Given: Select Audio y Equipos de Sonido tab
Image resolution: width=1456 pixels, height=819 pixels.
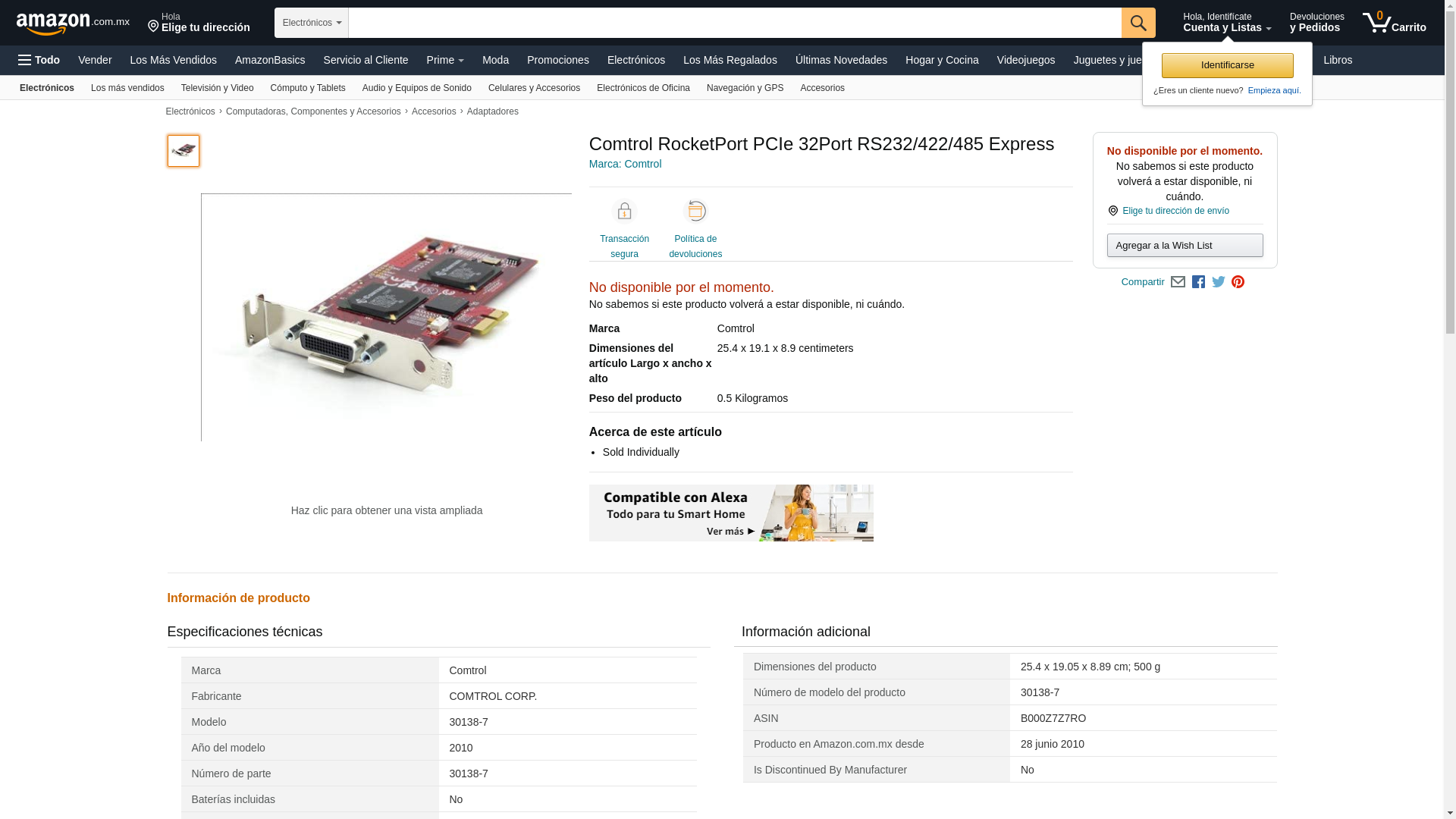Looking at the screenshot, I should (417, 88).
